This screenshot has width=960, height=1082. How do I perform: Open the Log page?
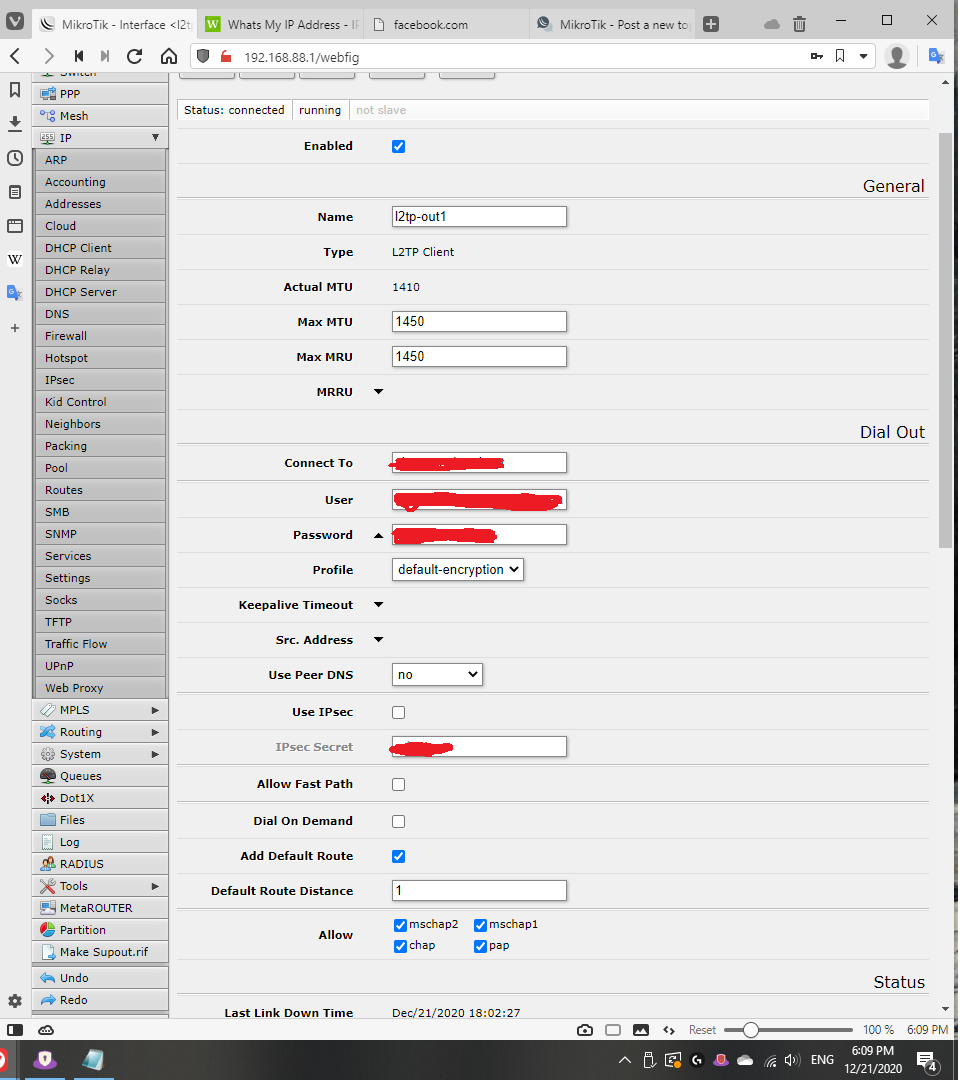pos(101,843)
